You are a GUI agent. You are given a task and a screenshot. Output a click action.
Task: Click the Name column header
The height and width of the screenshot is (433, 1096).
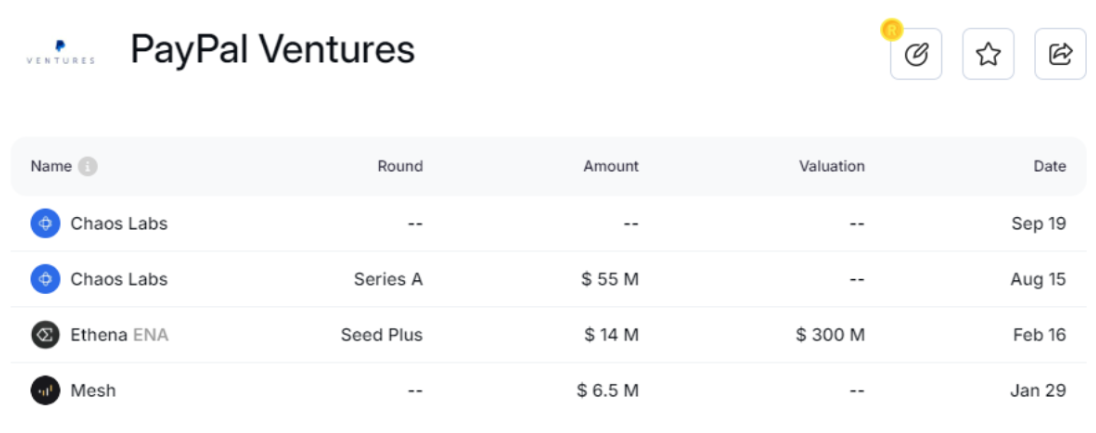(51, 167)
